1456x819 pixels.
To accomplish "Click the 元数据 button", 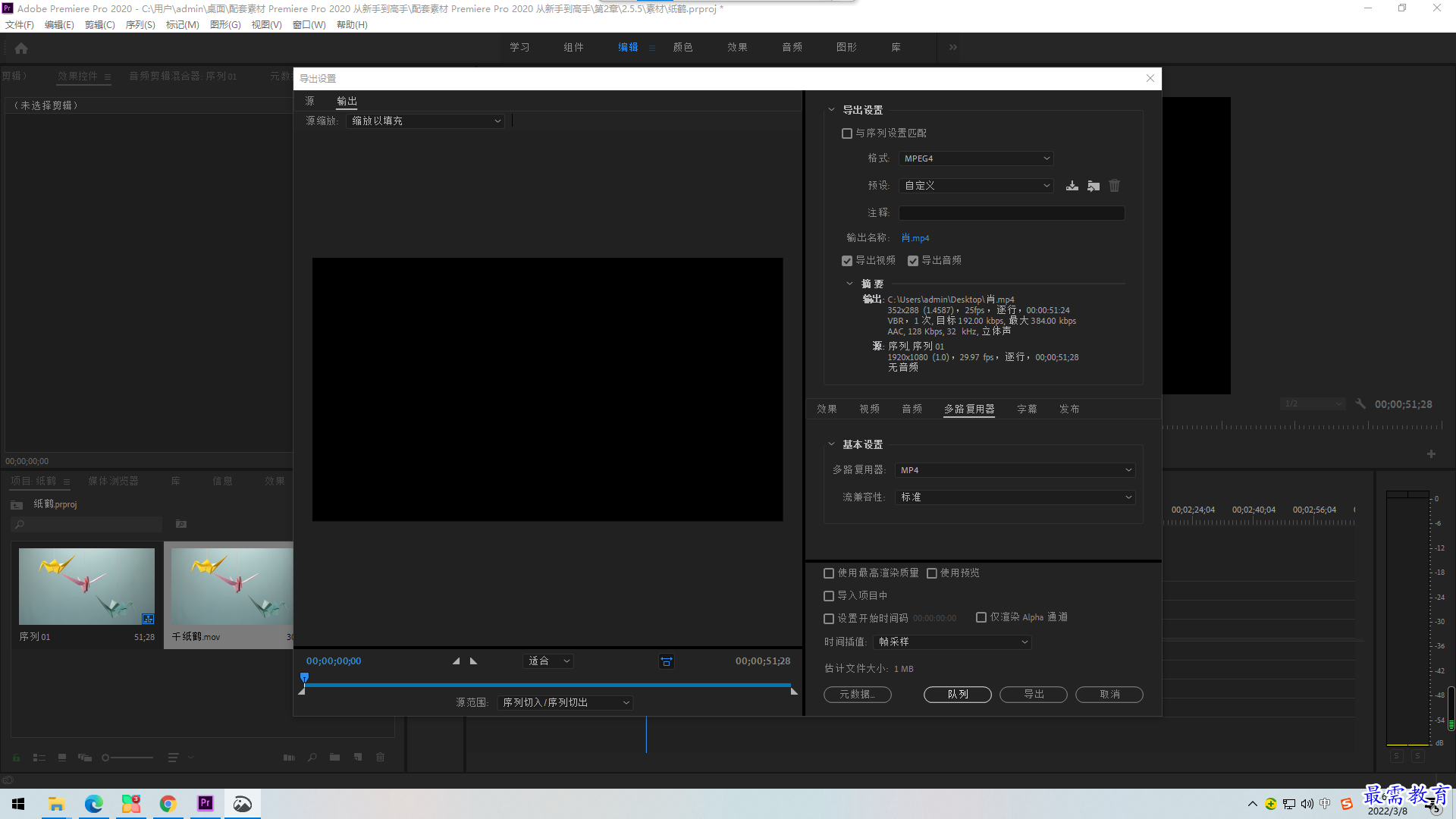I will [858, 695].
